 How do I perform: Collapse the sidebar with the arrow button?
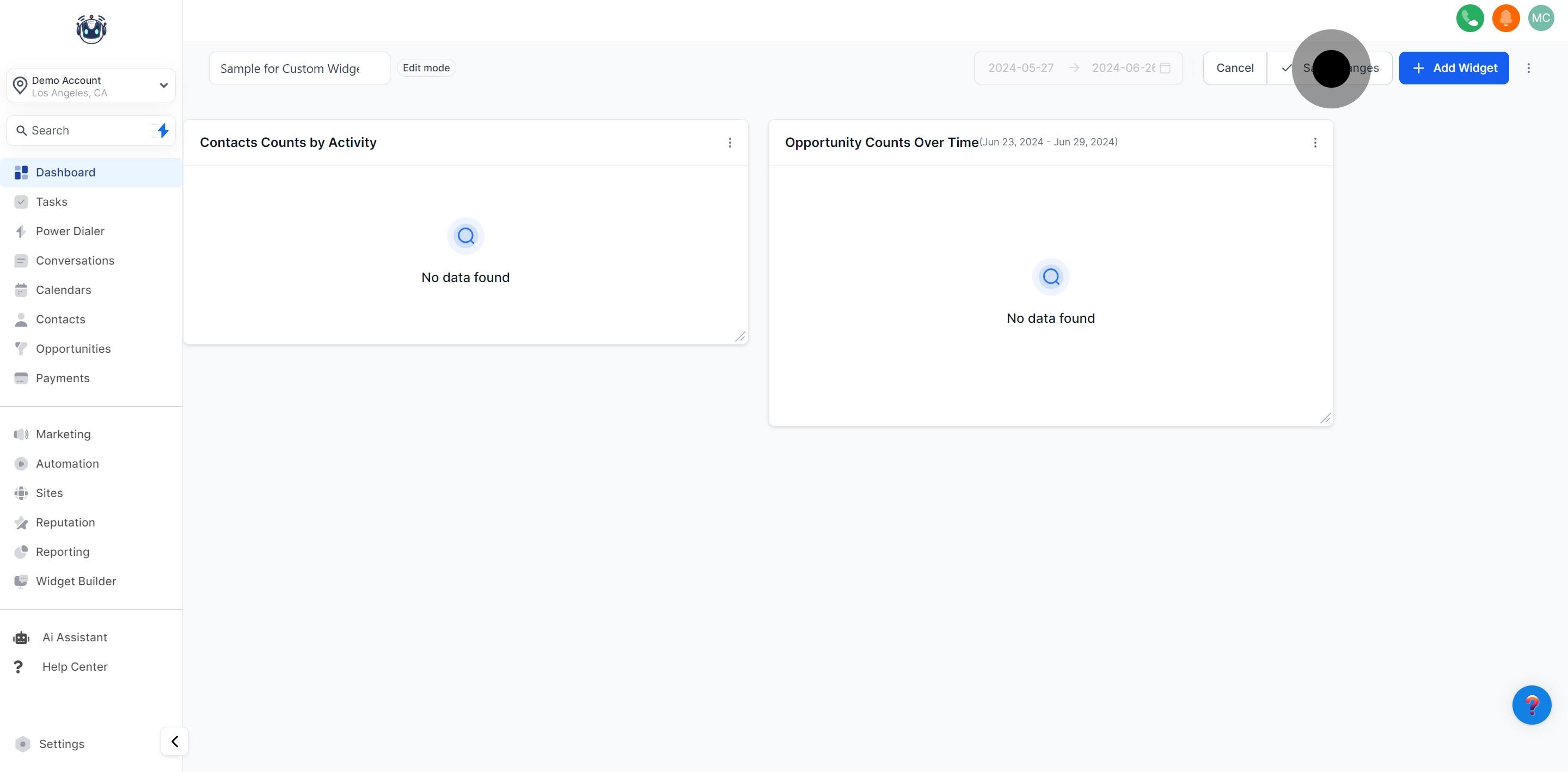tap(175, 742)
